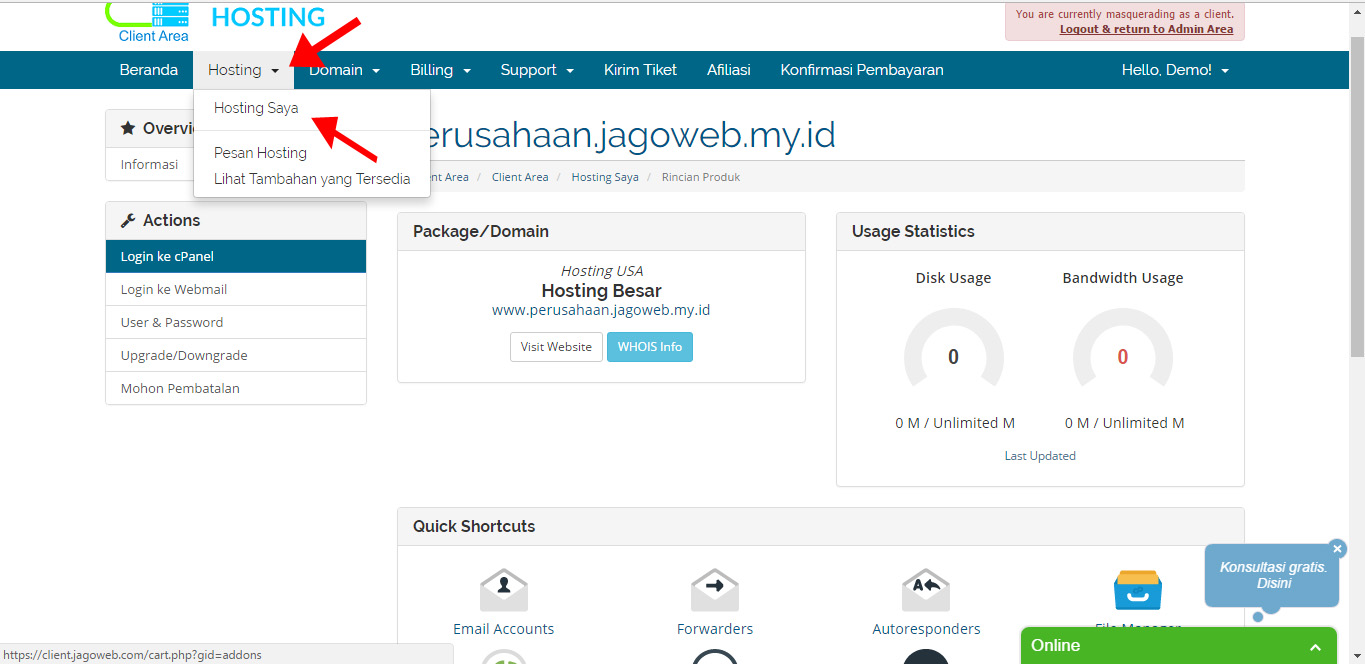Open the Domain dropdown menu
This screenshot has width=1365, height=664.
click(x=344, y=70)
